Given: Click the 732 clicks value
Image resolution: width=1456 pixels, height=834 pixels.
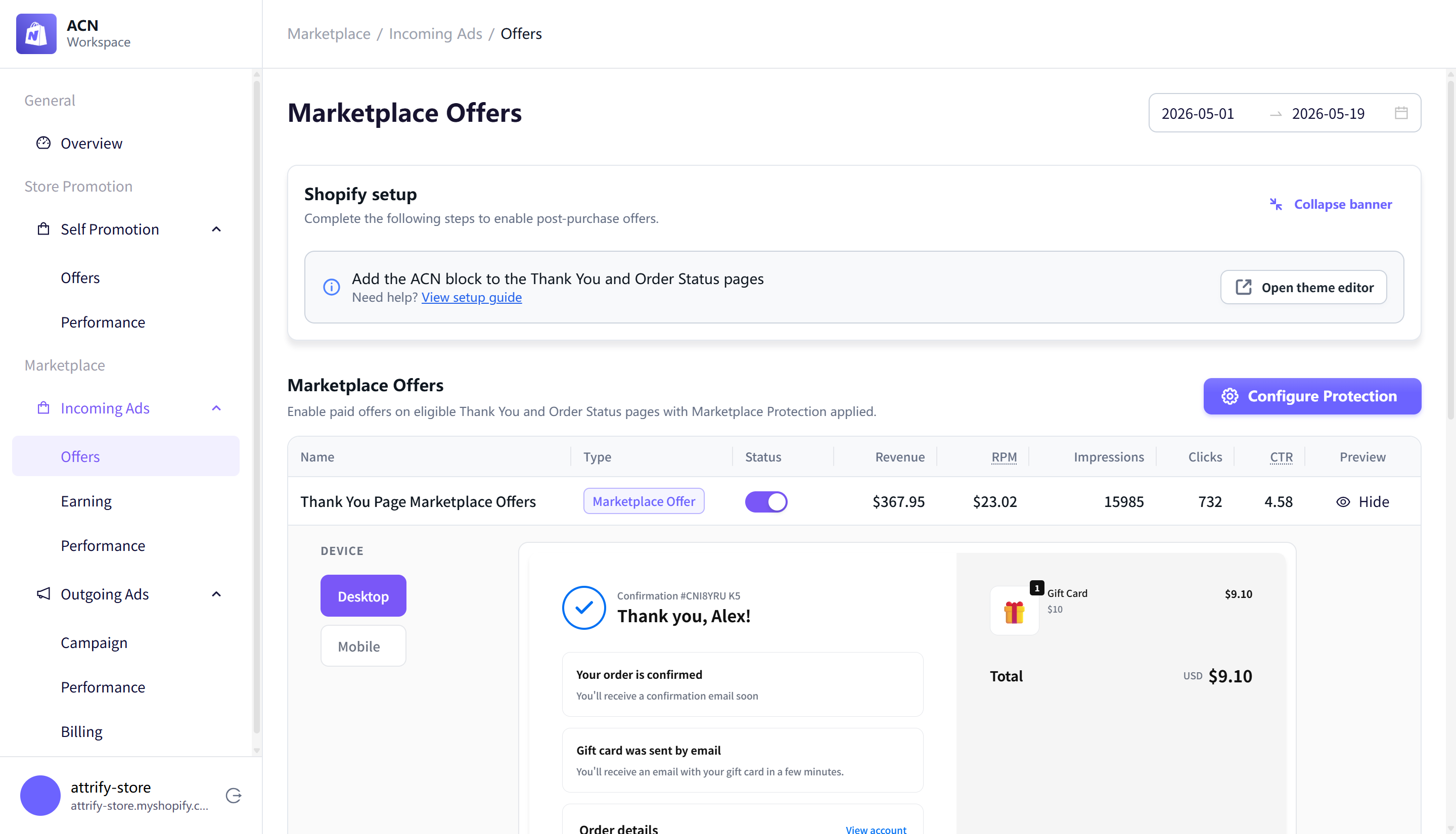Looking at the screenshot, I should pyautogui.click(x=1210, y=502).
